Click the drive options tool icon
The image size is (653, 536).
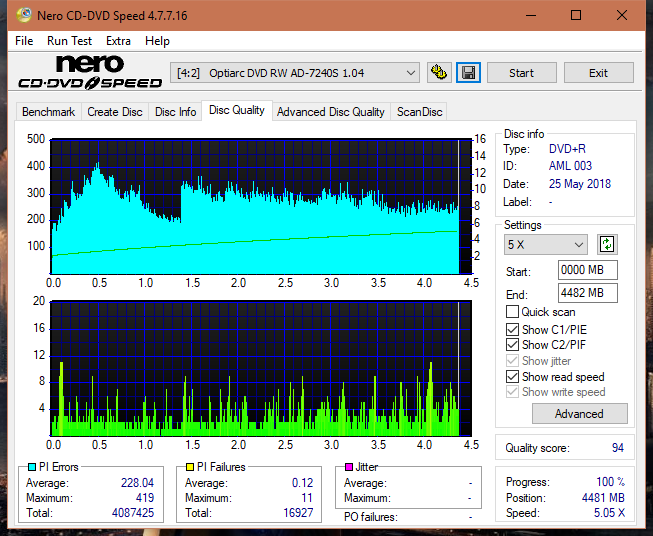pyautogui.click(x=439, y=73)
